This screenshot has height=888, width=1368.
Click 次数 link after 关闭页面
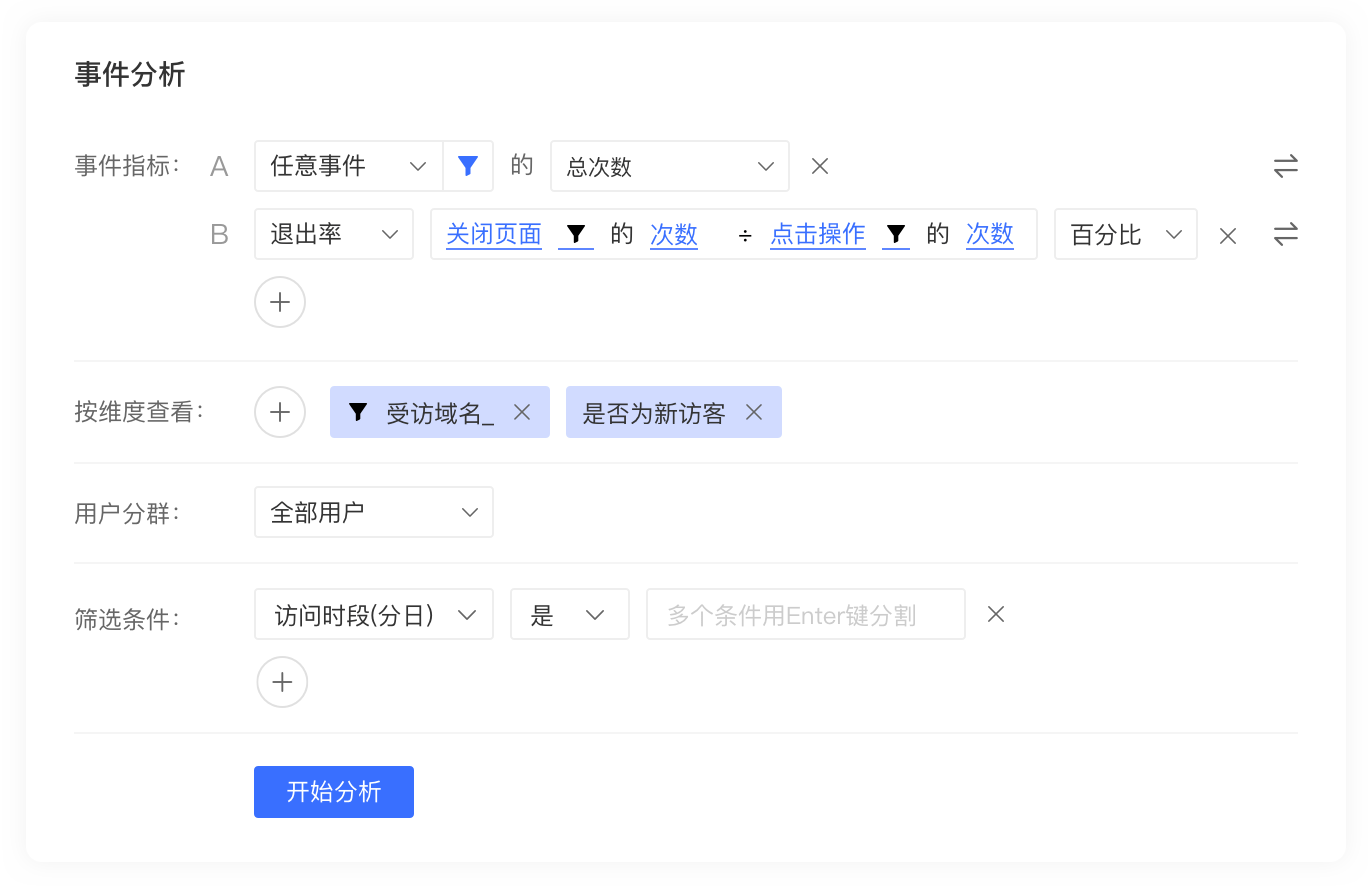674,235
